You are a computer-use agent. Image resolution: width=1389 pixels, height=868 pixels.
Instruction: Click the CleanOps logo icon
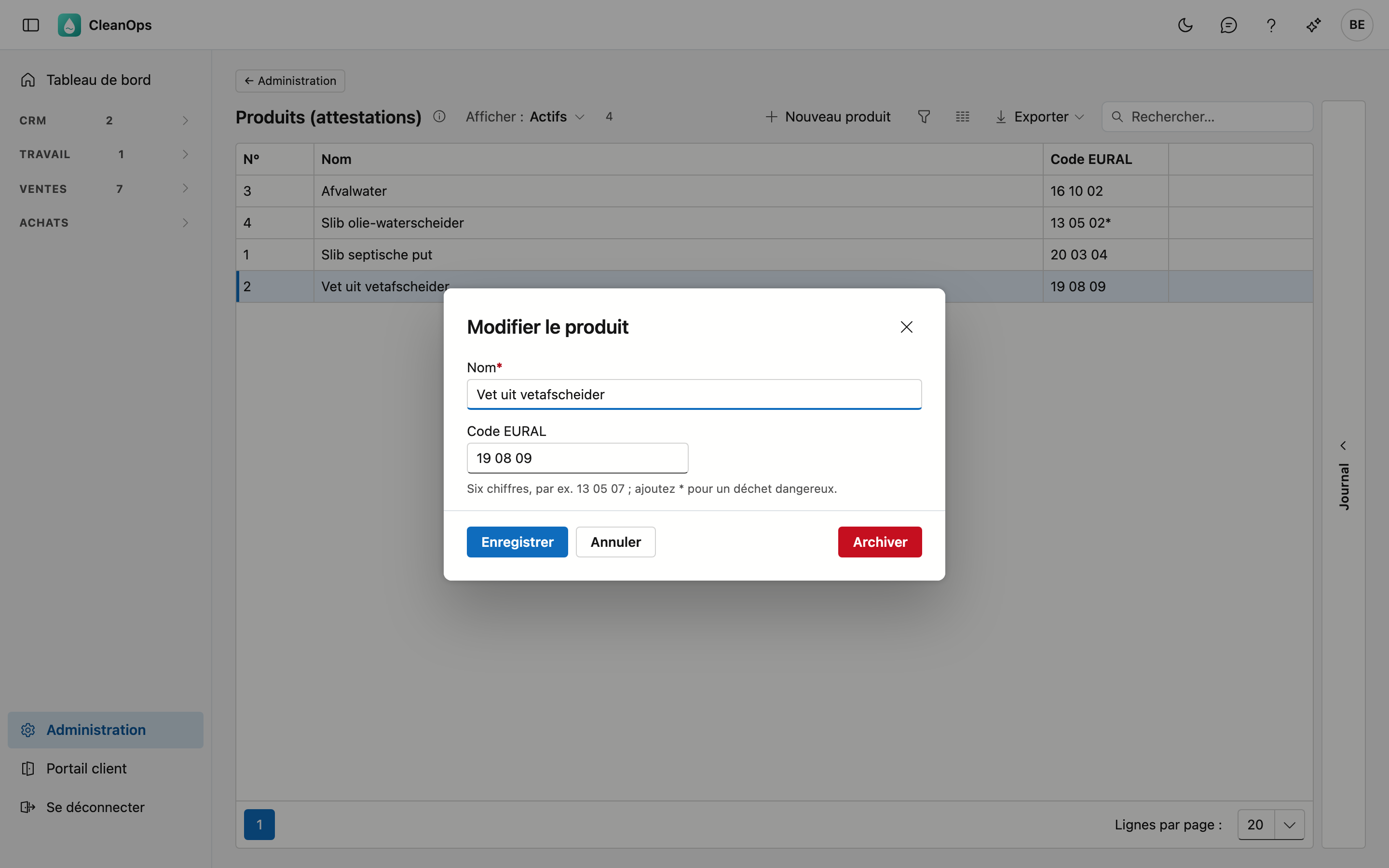coord(69,25)
